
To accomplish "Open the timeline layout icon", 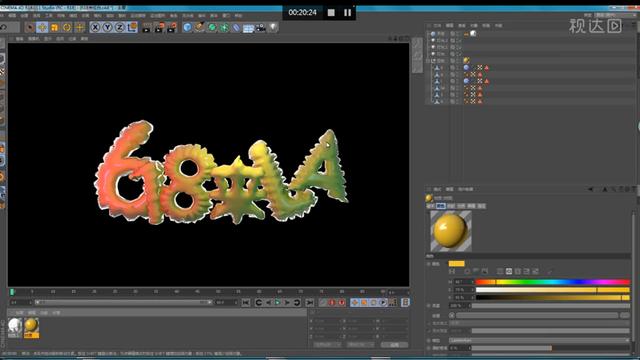I will tap(405, 302).
